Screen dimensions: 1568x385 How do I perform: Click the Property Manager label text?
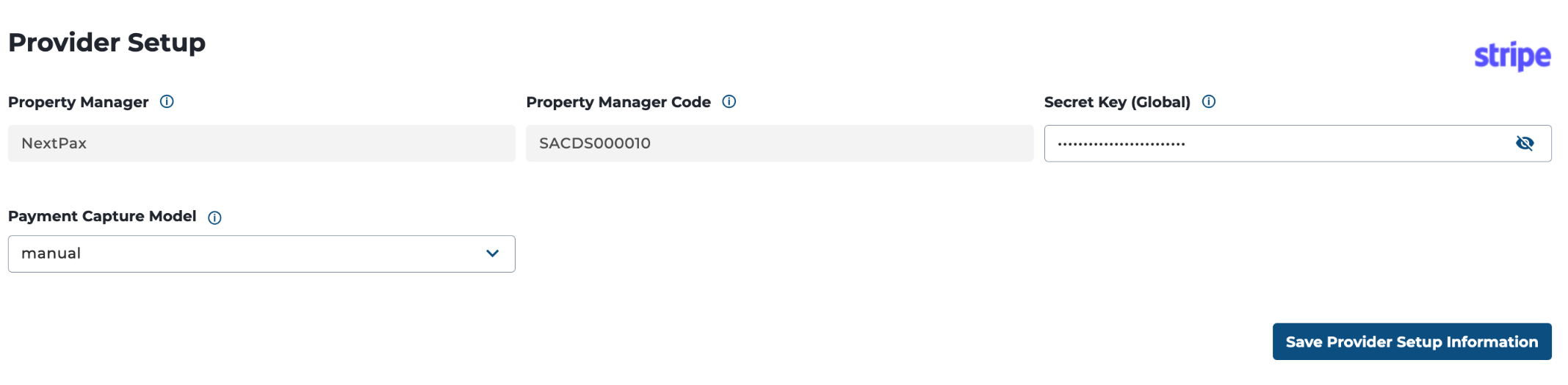click(x=78, y=102)
